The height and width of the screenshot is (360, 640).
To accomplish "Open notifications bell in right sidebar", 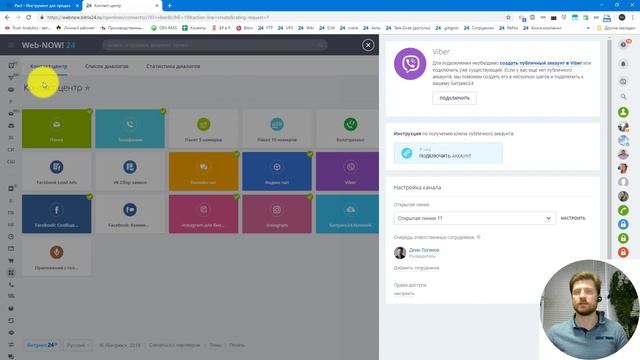I will (x=623, y=64).
